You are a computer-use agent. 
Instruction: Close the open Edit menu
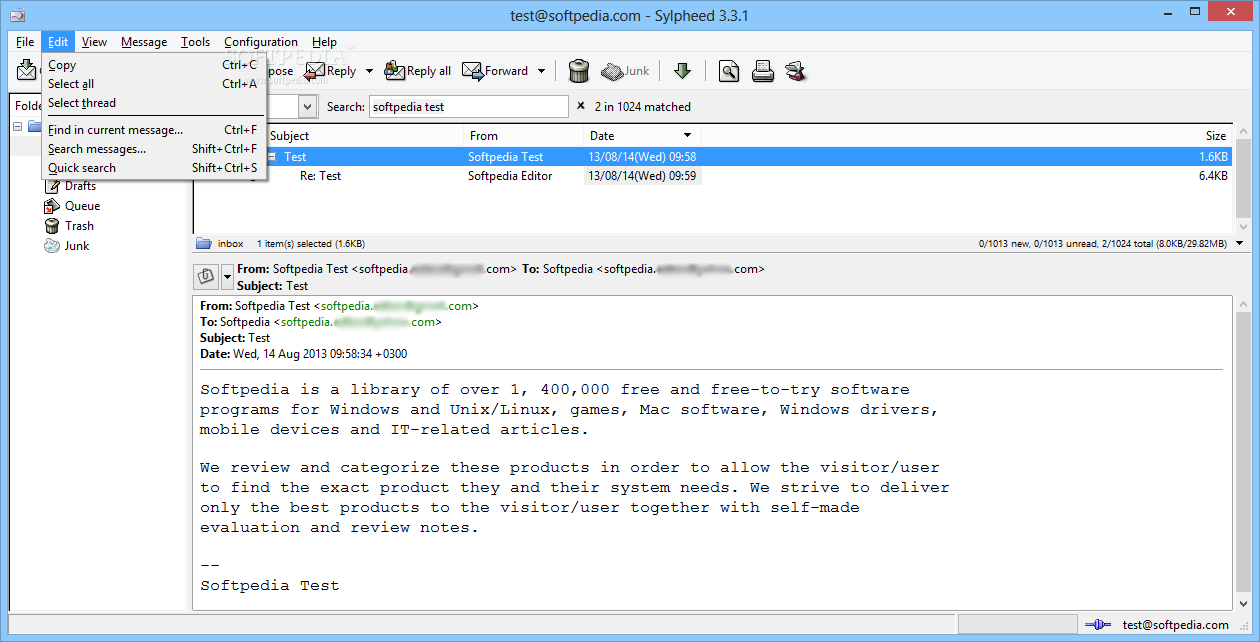58,42
